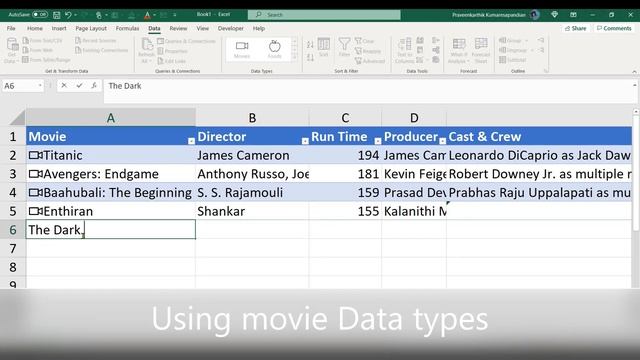Open the Formulas tab
The image size is (640, 360).
(127, 29)
